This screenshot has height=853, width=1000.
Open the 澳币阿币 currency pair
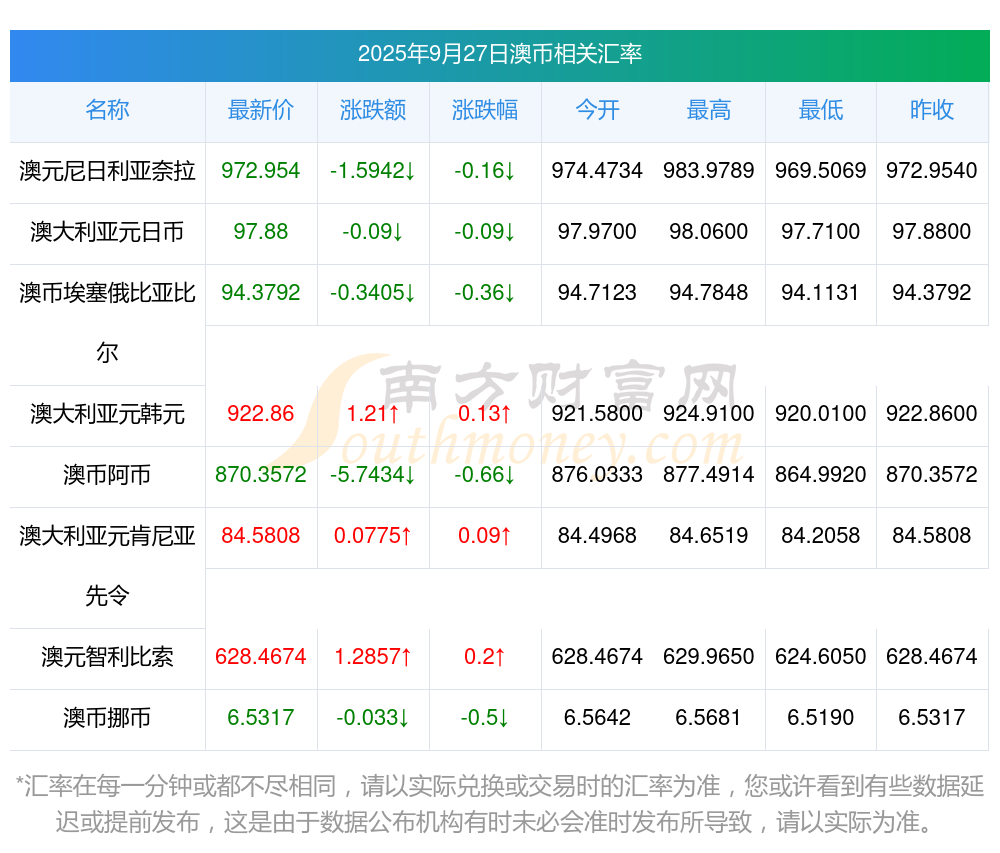pyautogui.click(x=107, y=475)
